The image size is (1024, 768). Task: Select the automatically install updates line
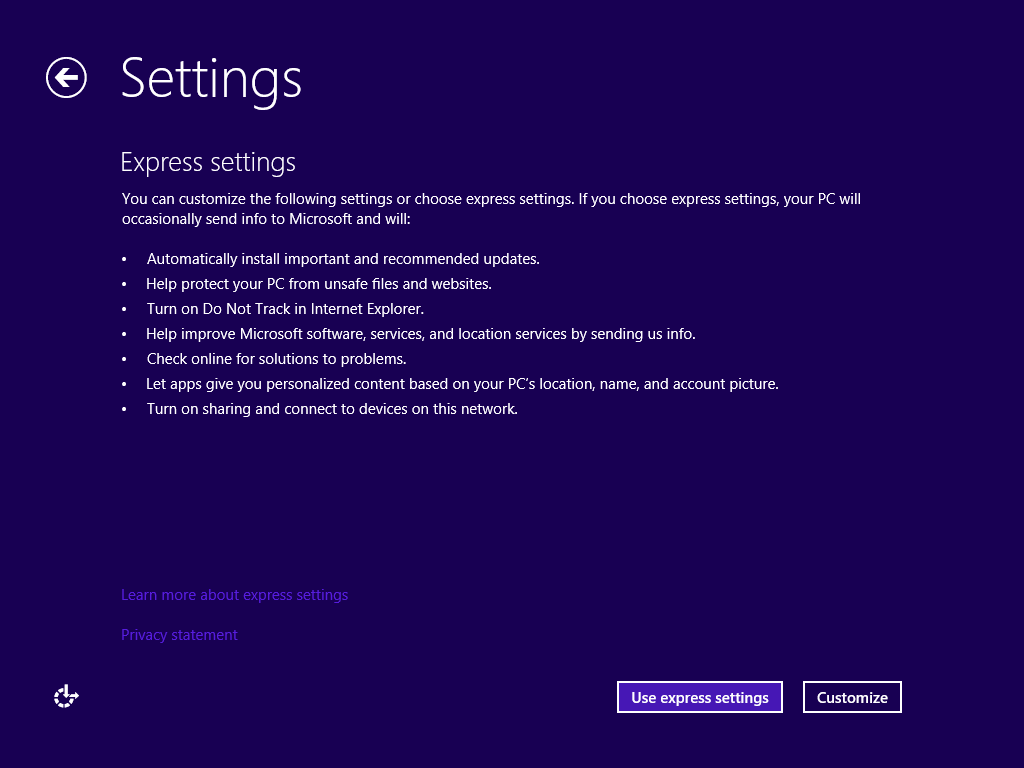point(343,259)
